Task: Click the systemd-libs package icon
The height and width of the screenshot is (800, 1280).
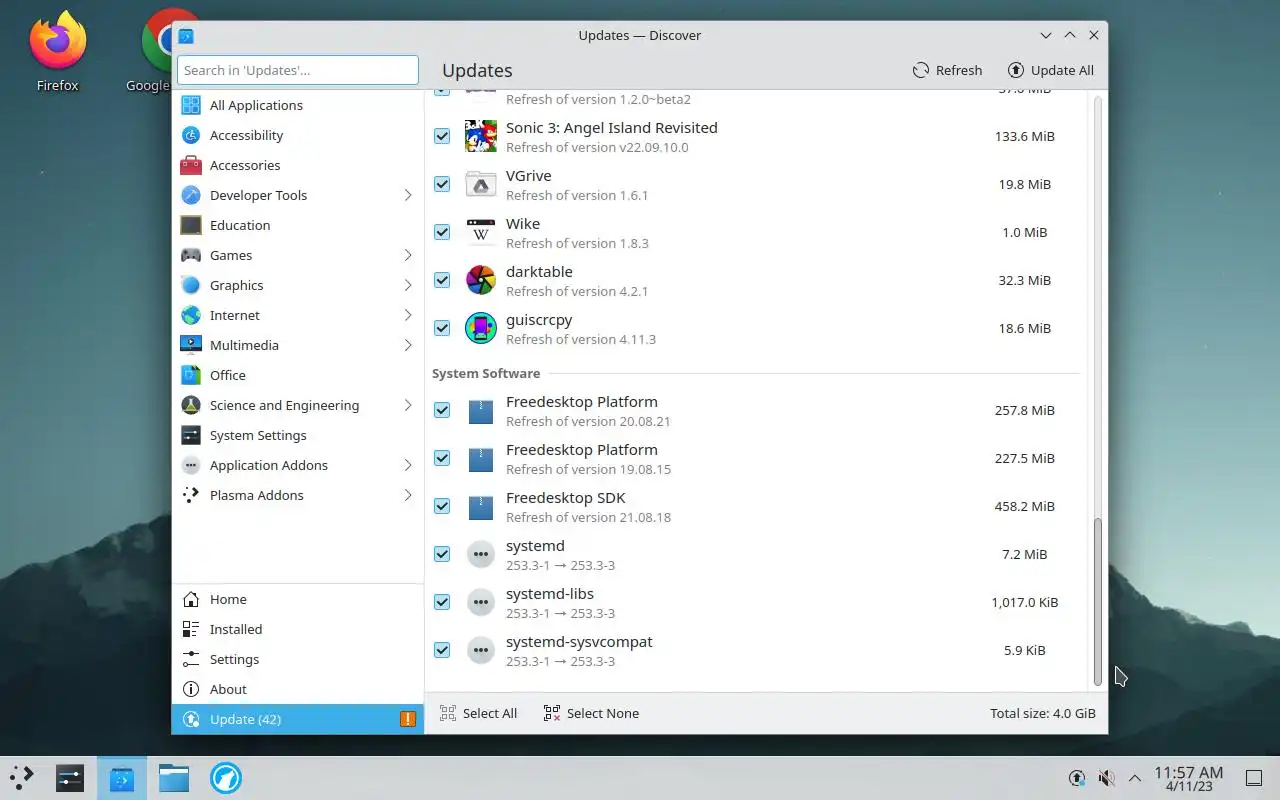Action: 481,602
